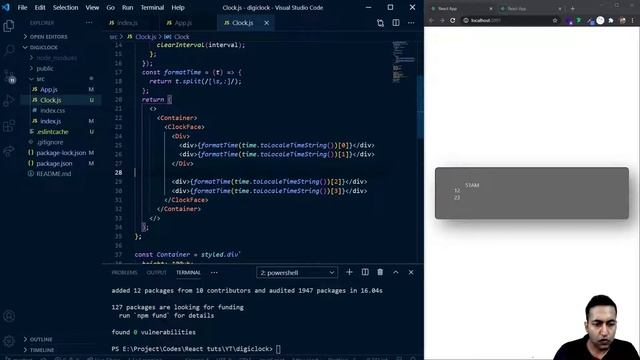
Task: Open App.js in the file explorer
Action: pos(49,89)
